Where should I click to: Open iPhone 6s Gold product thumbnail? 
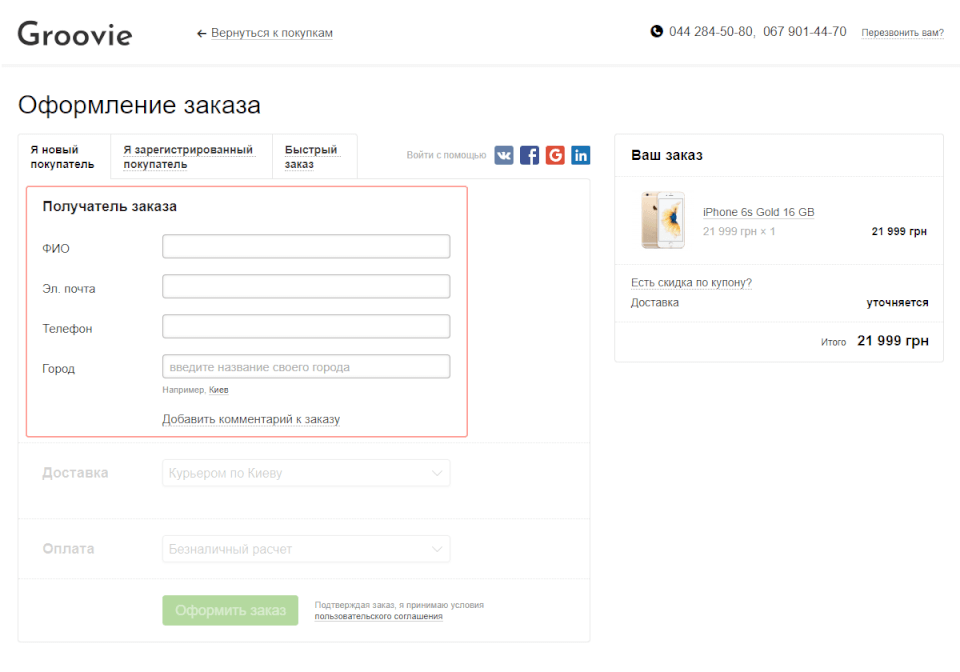click(663, 220)
